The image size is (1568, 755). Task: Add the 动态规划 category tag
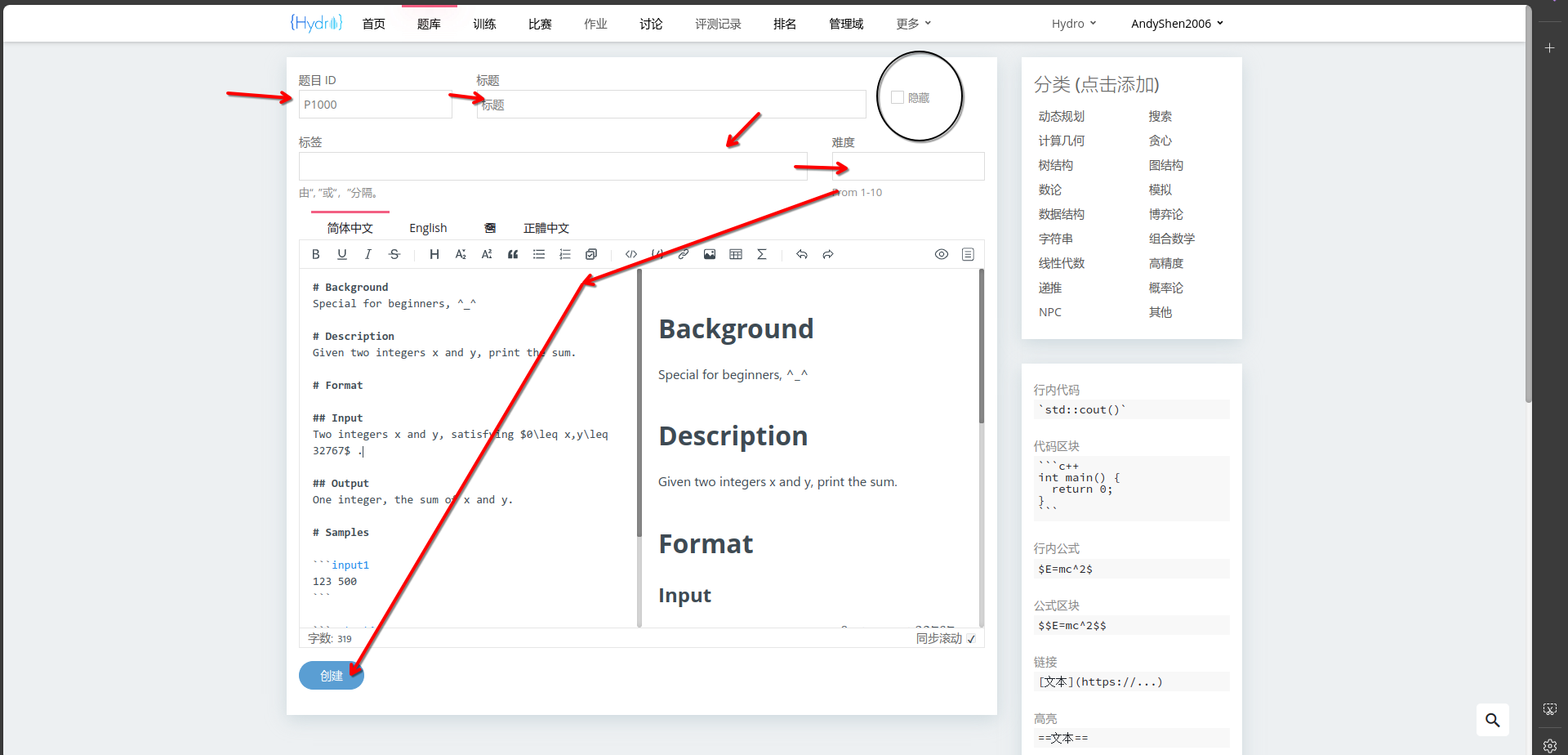tap(1061, 116)
